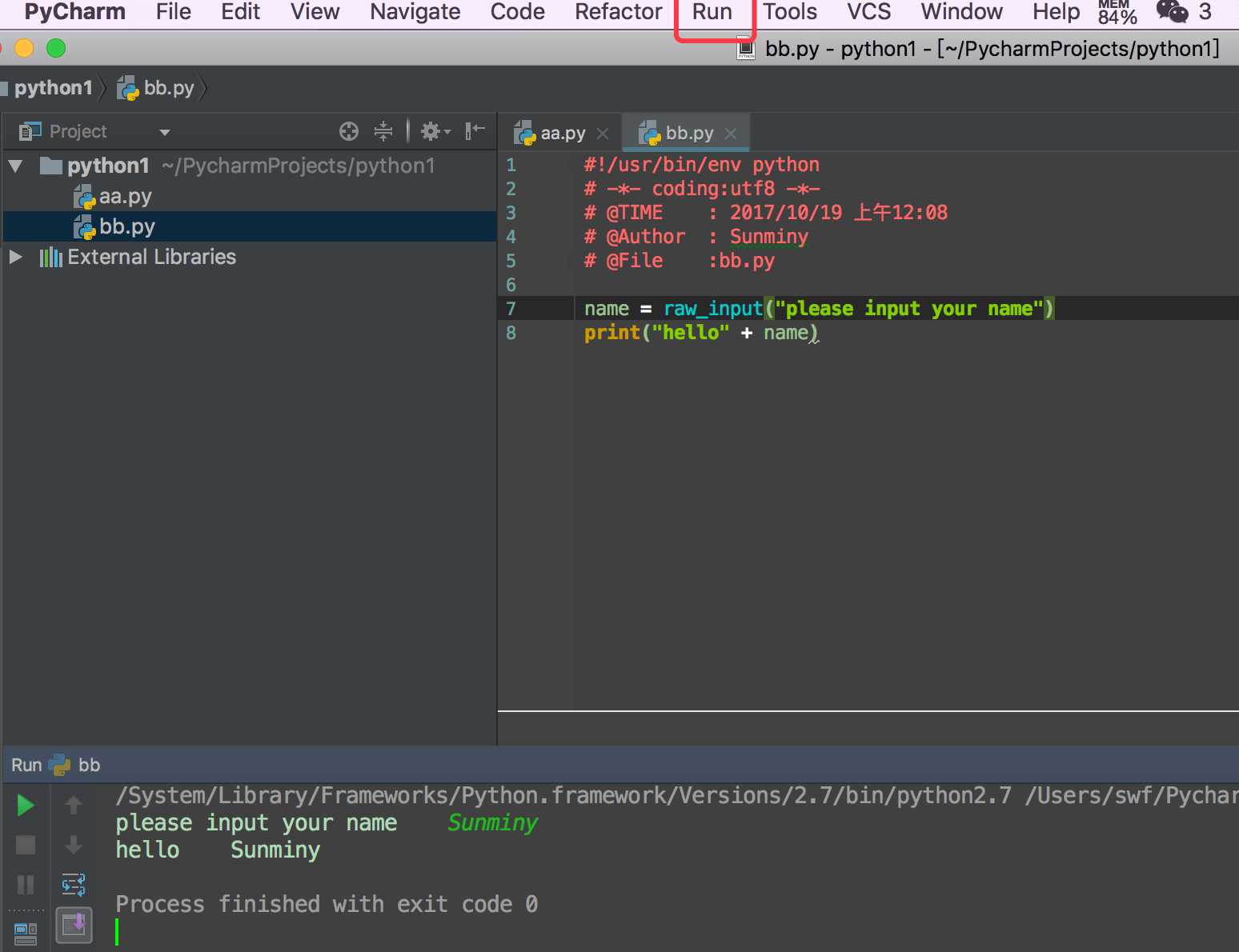This screenshot has width=1239, height=952.
Task: Click the python1 folder icon in the tree
Action: [51, 166]
